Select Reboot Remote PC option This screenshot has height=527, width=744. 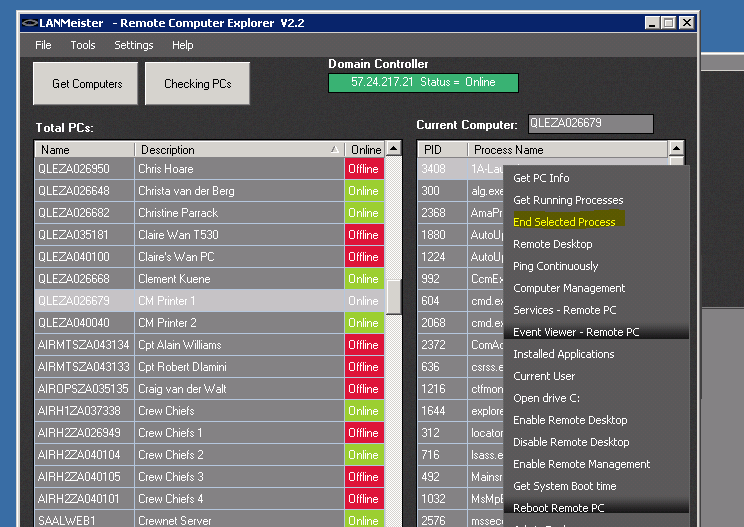click(x=559, y=508)
